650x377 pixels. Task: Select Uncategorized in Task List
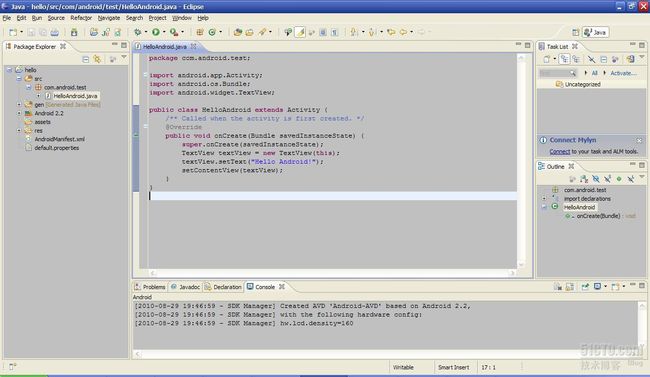point(582,84)
